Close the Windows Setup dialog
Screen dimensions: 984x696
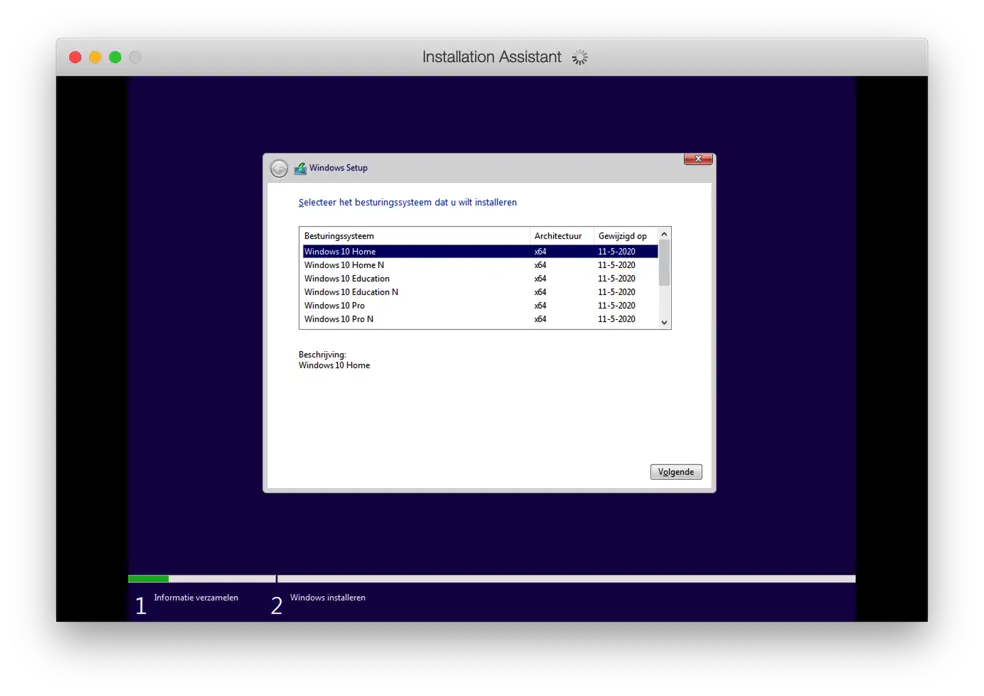[698, 159]
